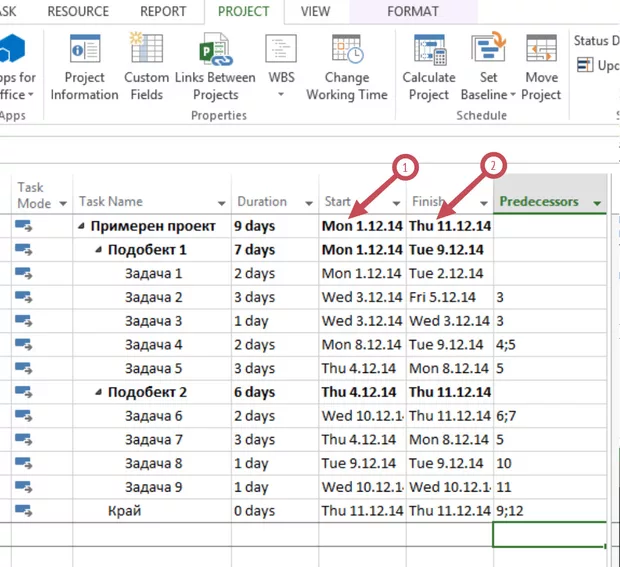This screenshot has width=620, height=567.
Task: Switch to the VIEW tab
Action: pyautogui.click(x=315, y=12)
